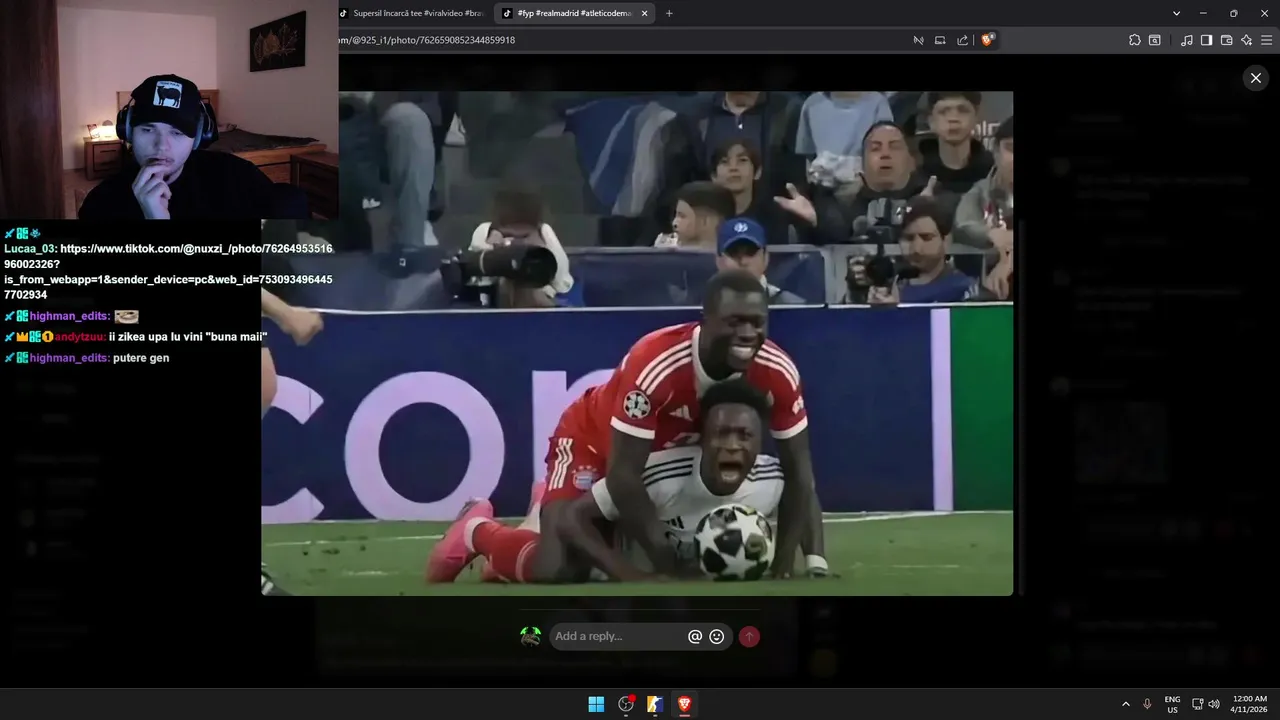Open the Brave Wallet icon
This screenshot has width=1280, height=720.
point(1226,40)
